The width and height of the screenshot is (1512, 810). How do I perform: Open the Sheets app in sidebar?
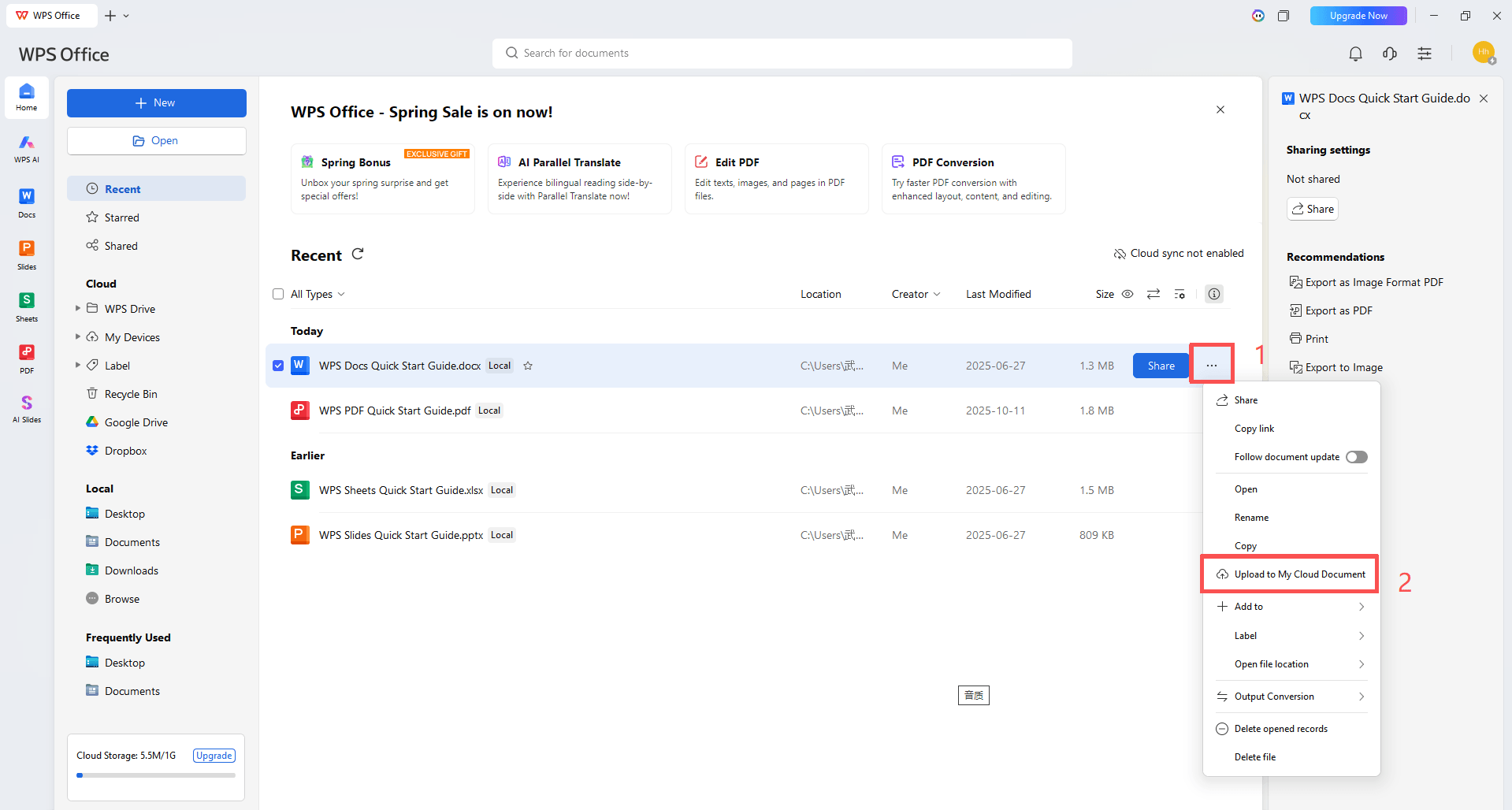coord(27,307)
